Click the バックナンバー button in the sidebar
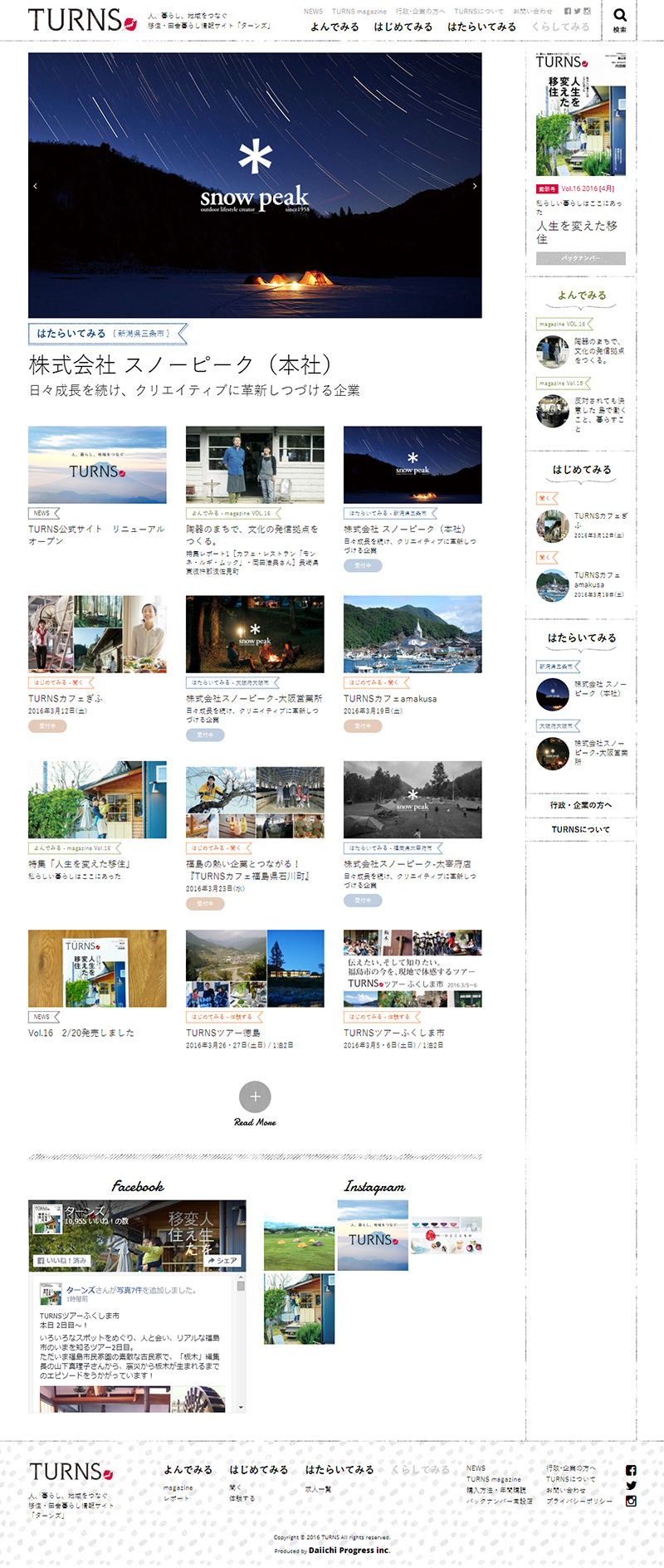664x1568 pixels. pos(581,258)
